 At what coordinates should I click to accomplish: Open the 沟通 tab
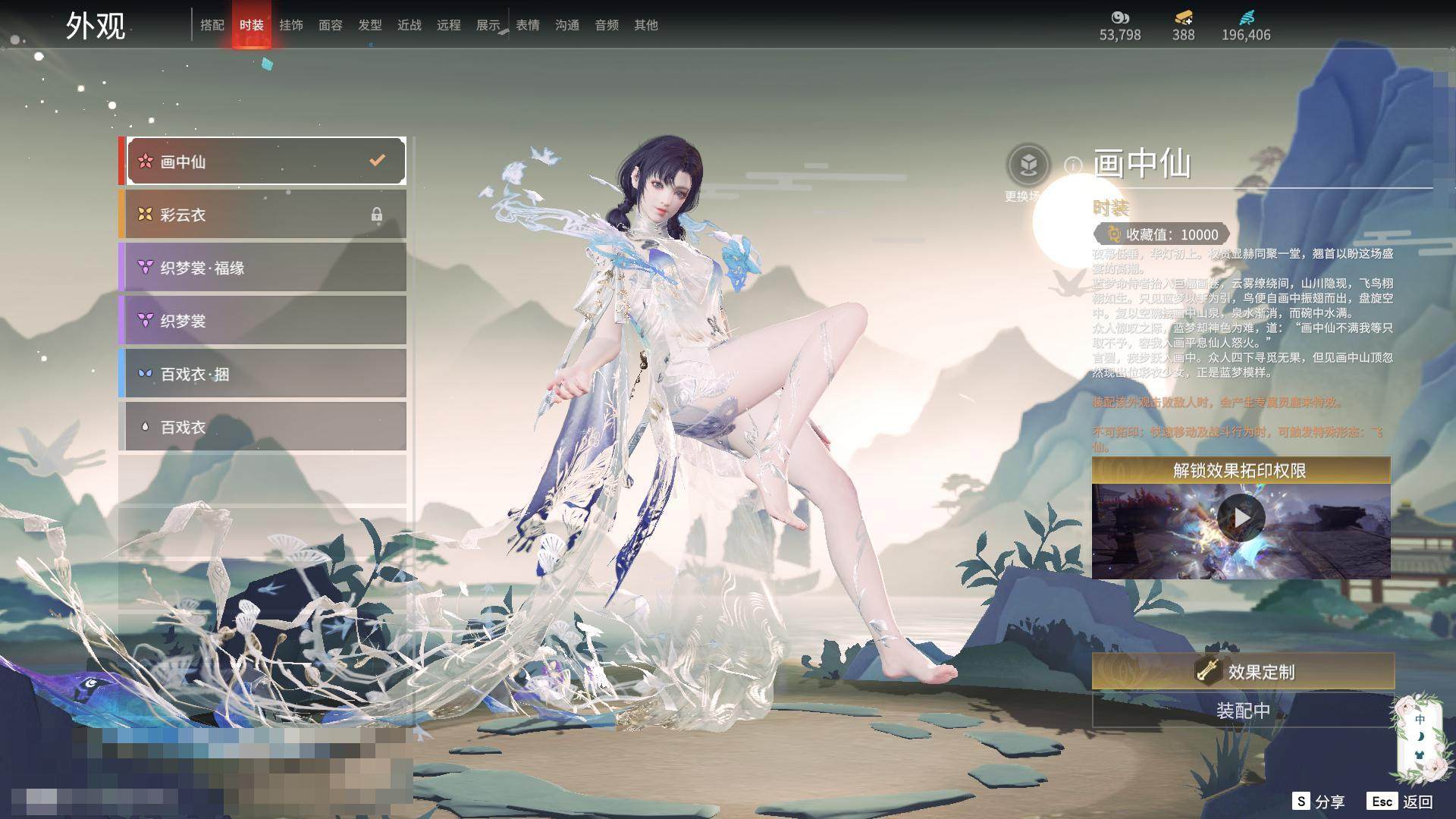567,25
